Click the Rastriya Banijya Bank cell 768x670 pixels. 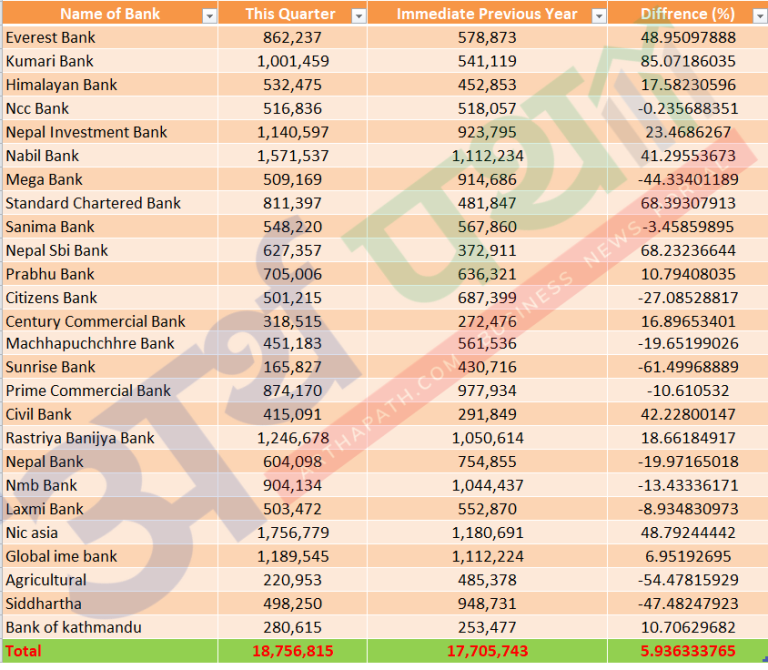[x=110, y=438]
